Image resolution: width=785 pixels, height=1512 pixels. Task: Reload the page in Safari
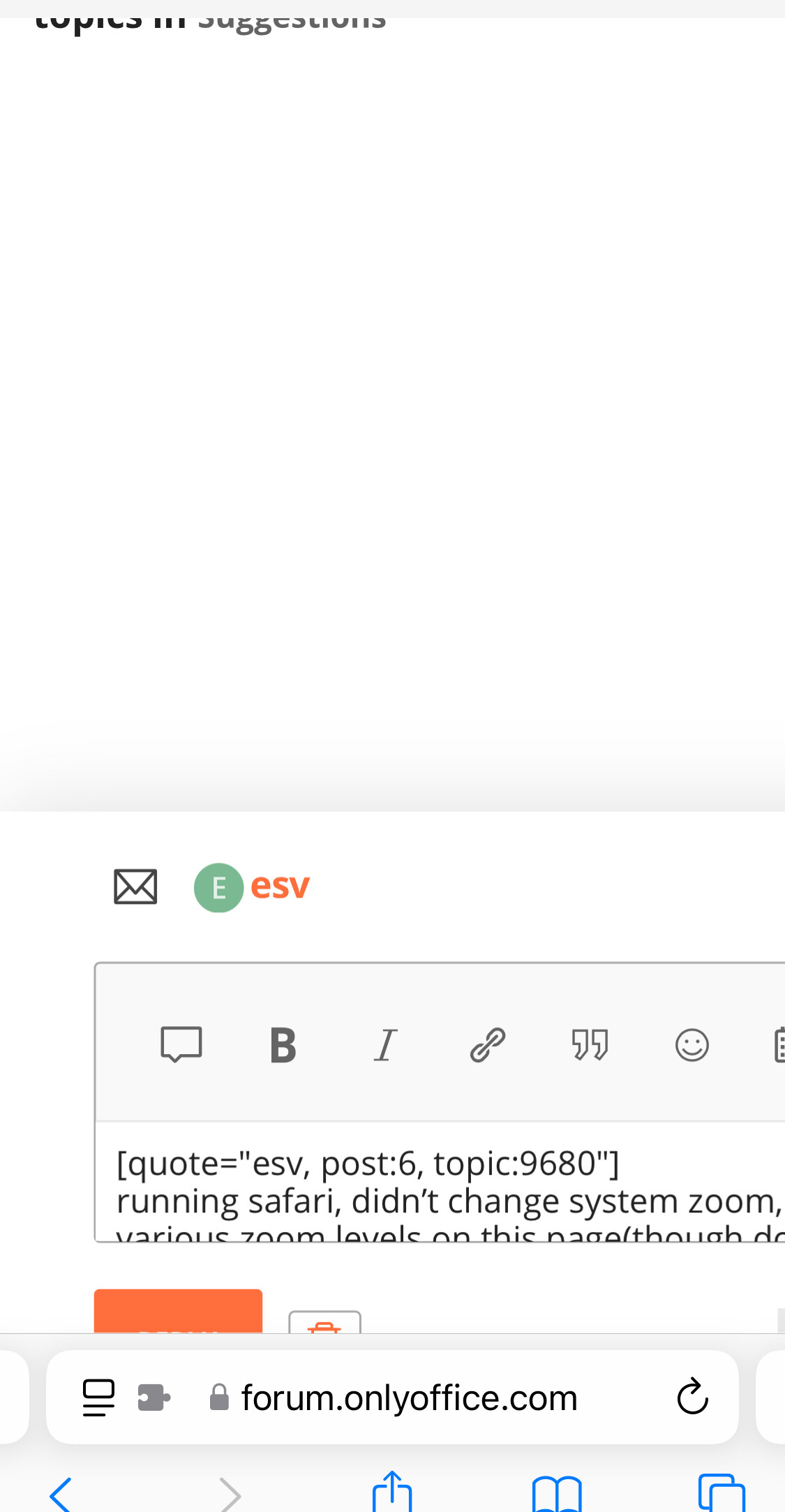(x=692, y=1397)
